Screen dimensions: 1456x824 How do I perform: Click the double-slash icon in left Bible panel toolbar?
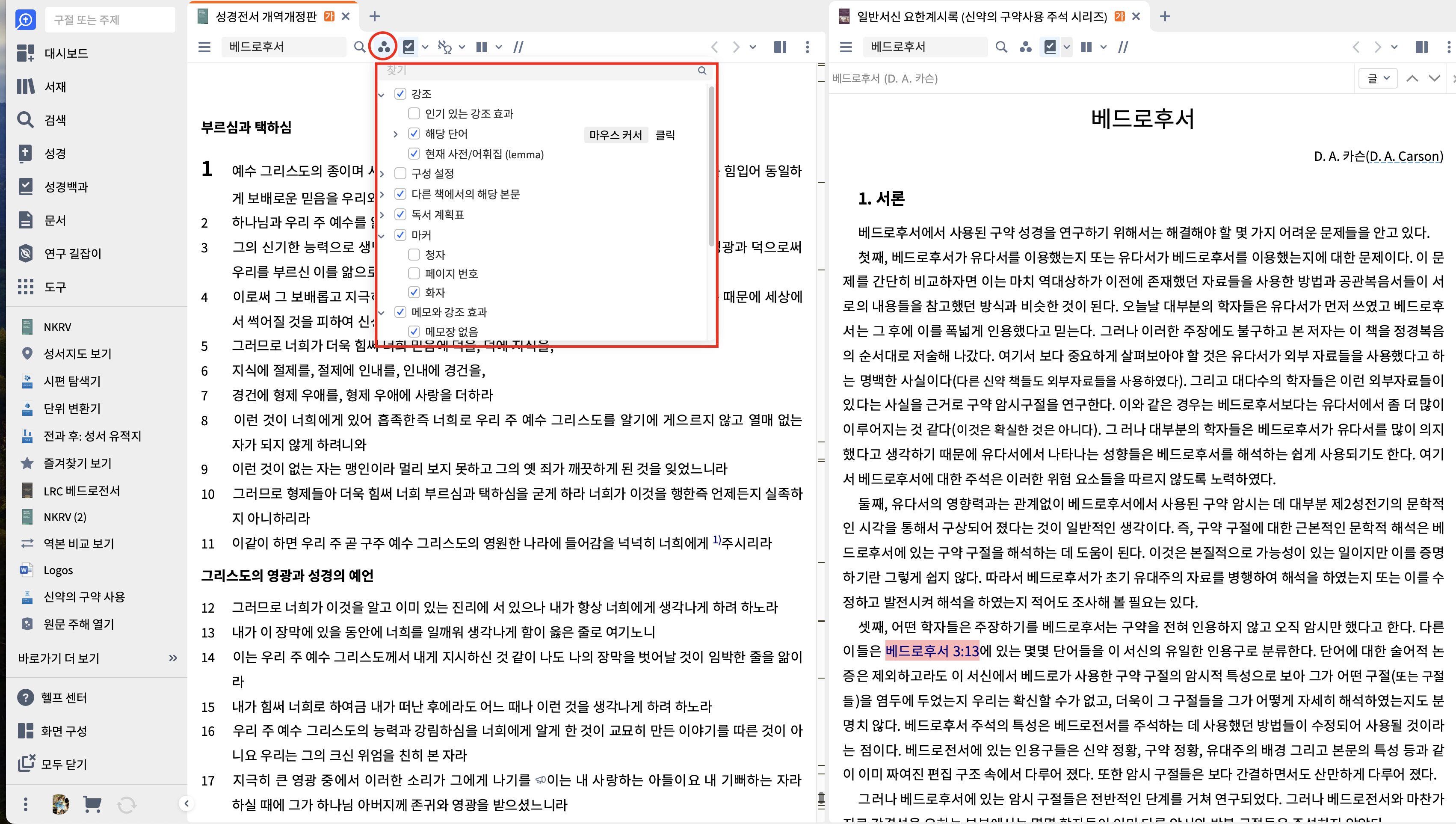click(x=518, y=47)
